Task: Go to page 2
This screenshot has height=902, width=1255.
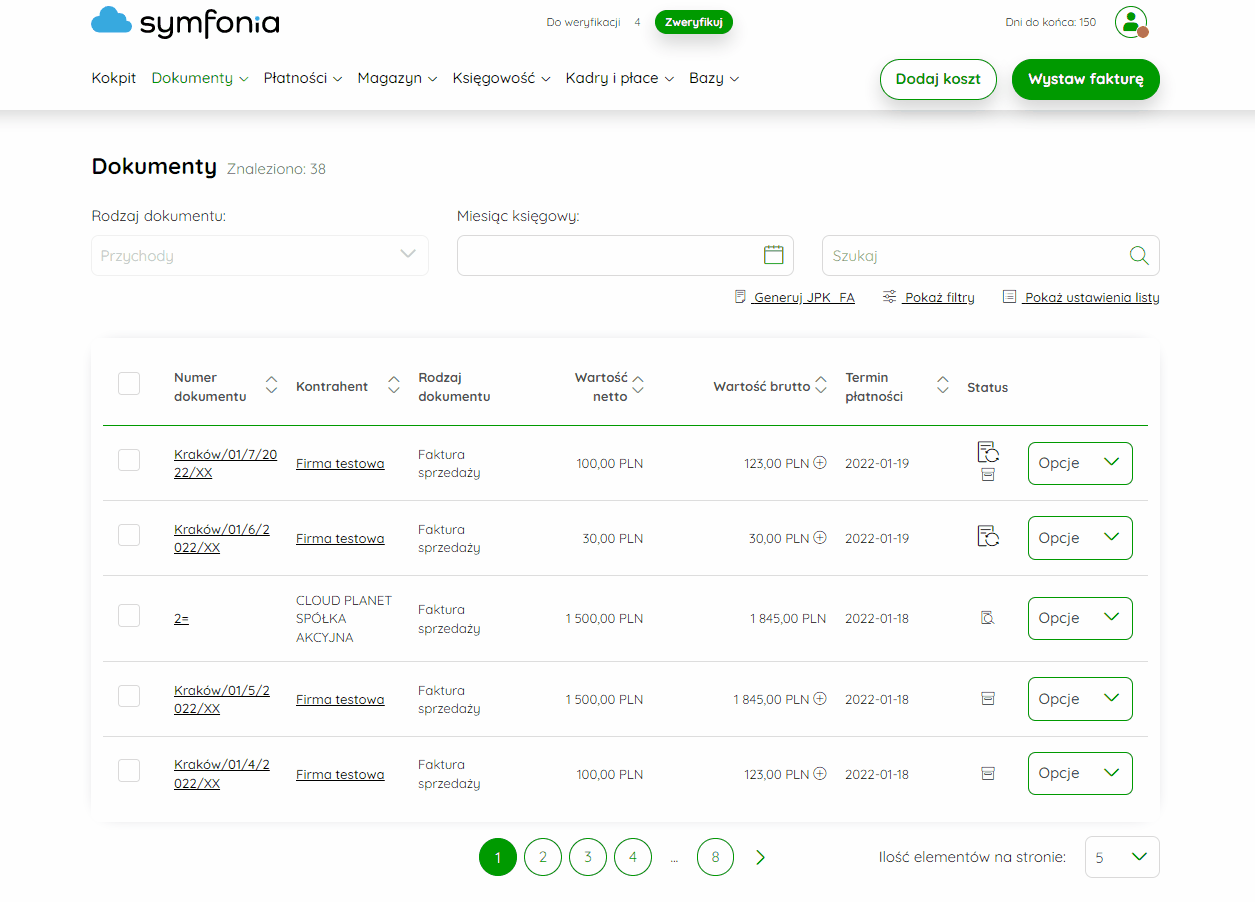Action: (543, 857)
